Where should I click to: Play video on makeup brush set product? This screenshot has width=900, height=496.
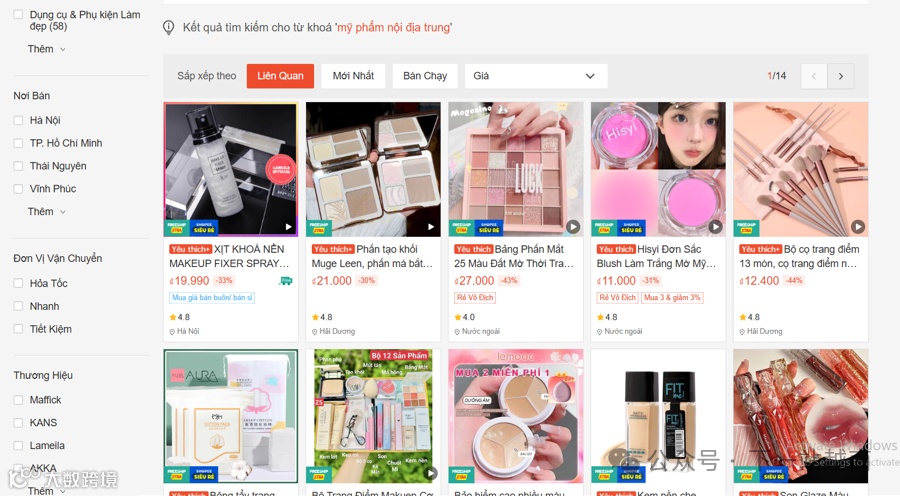pos(858,227)
